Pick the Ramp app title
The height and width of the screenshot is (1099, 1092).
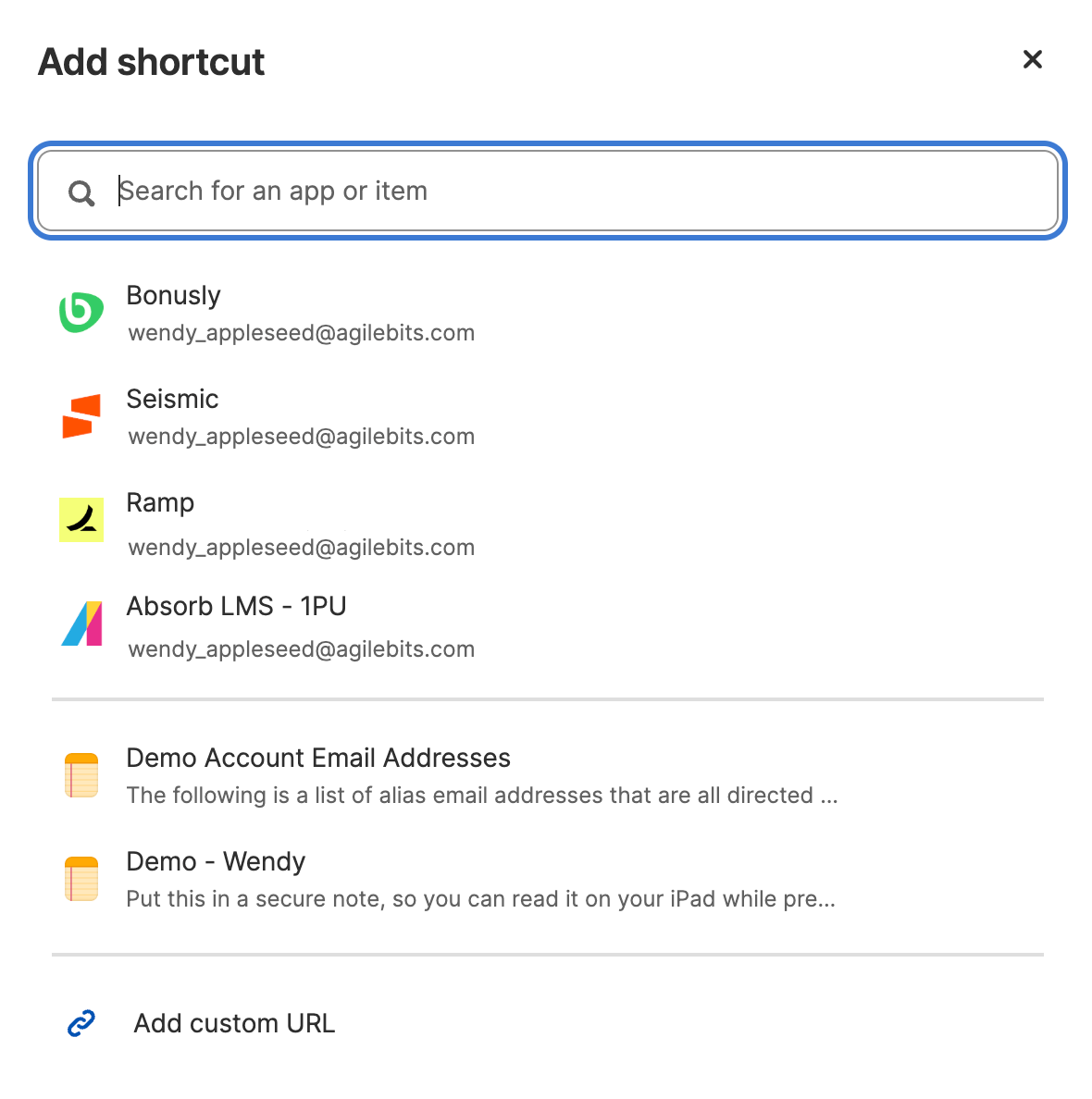click(160, 503)
